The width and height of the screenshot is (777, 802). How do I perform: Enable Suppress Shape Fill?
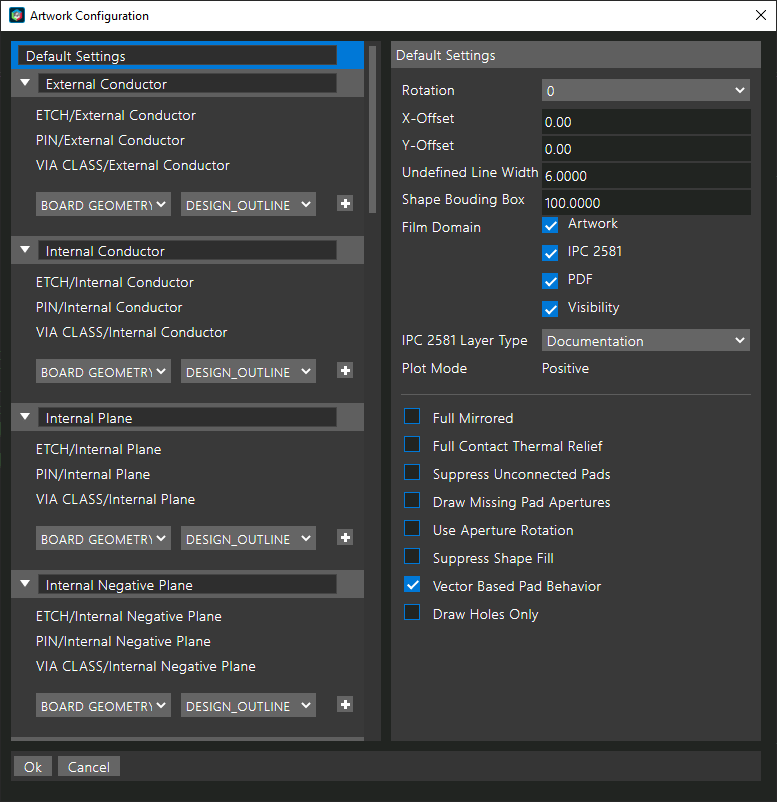click(x=412, y=556)
